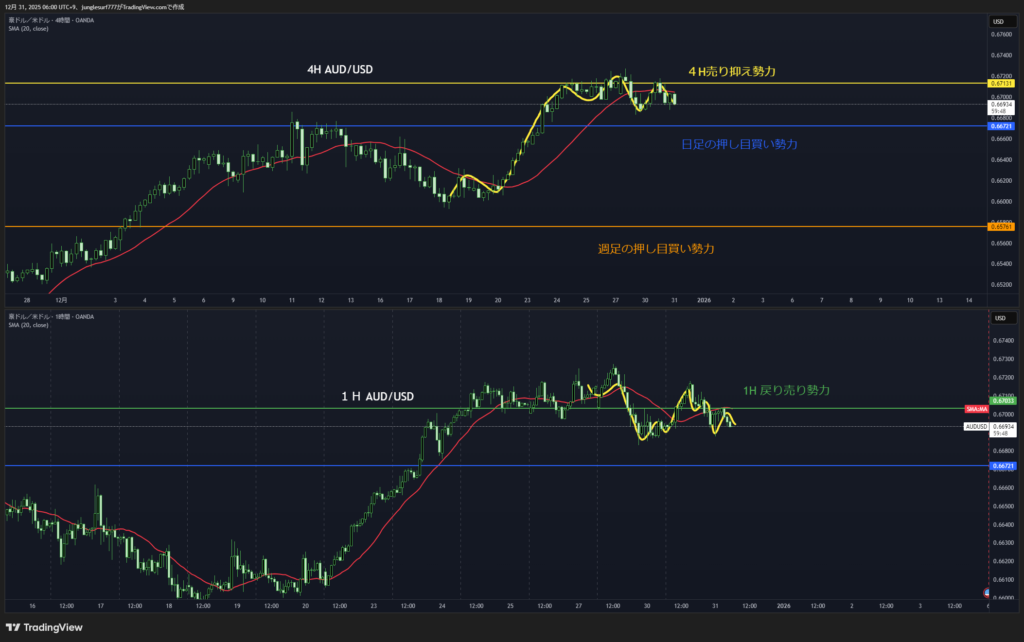Select the "4H AUD/USD" text annotation

point(342,71)
